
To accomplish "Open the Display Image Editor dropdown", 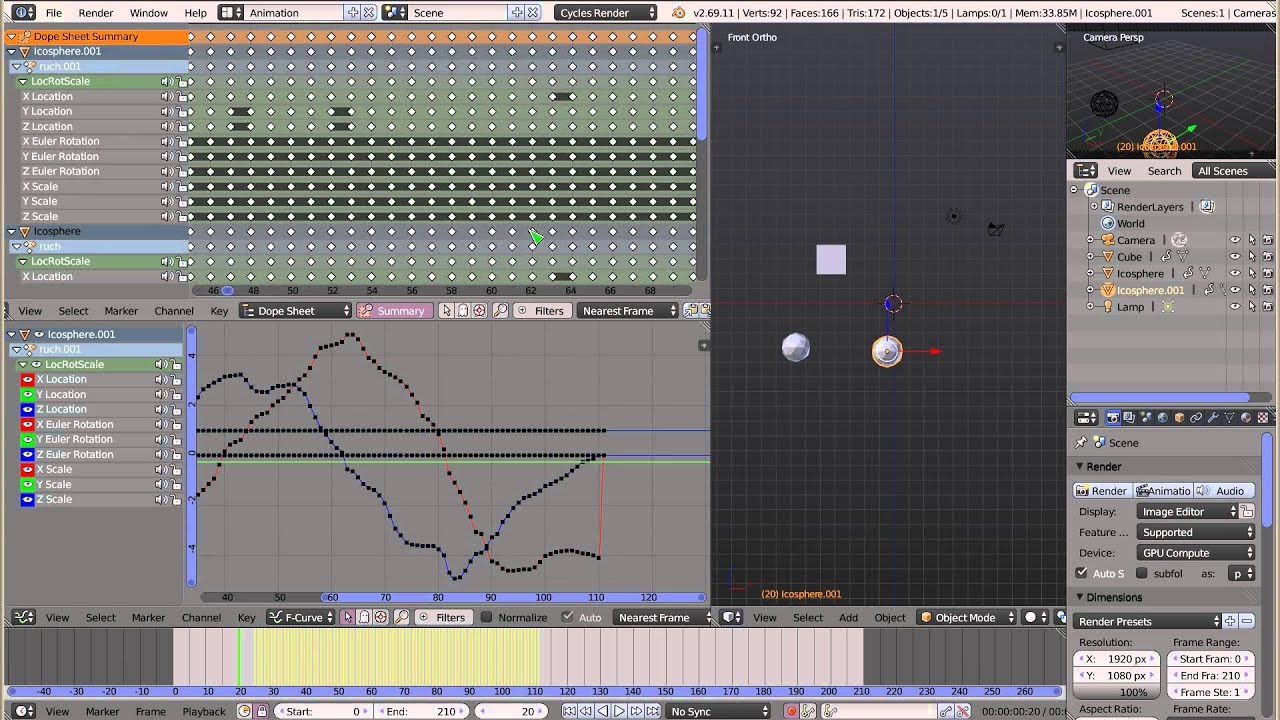I will pyautogui.click(x=1188, y=511).
